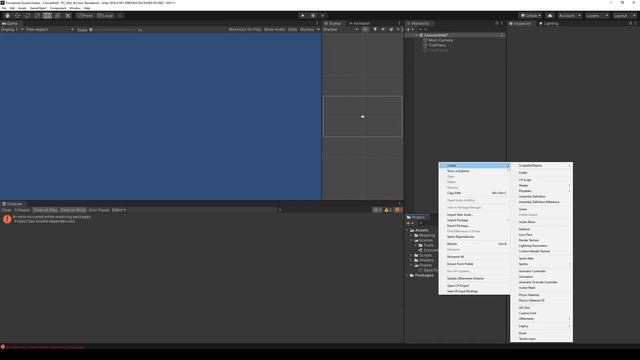Toggle Local/Global handle rotation
Viewport: 640px width, 360px height.
click(105, 16)
